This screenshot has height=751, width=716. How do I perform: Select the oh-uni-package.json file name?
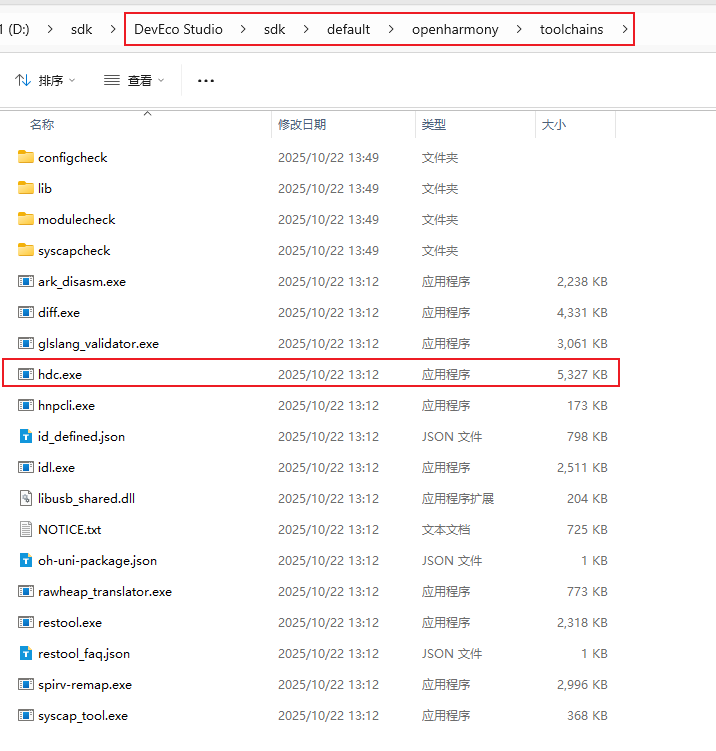[97, 560]
